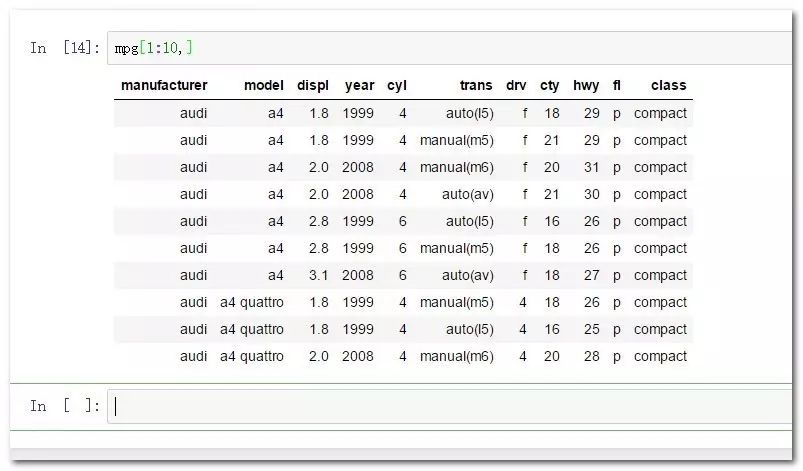The width and height of the screenshot is (803, 471).
Task: Click the 3.1 displ value cell
Action: pos(319,275)
